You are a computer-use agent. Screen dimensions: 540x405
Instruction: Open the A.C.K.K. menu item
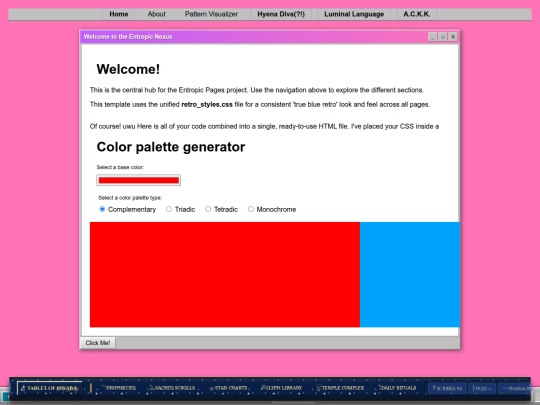[417, 14]
